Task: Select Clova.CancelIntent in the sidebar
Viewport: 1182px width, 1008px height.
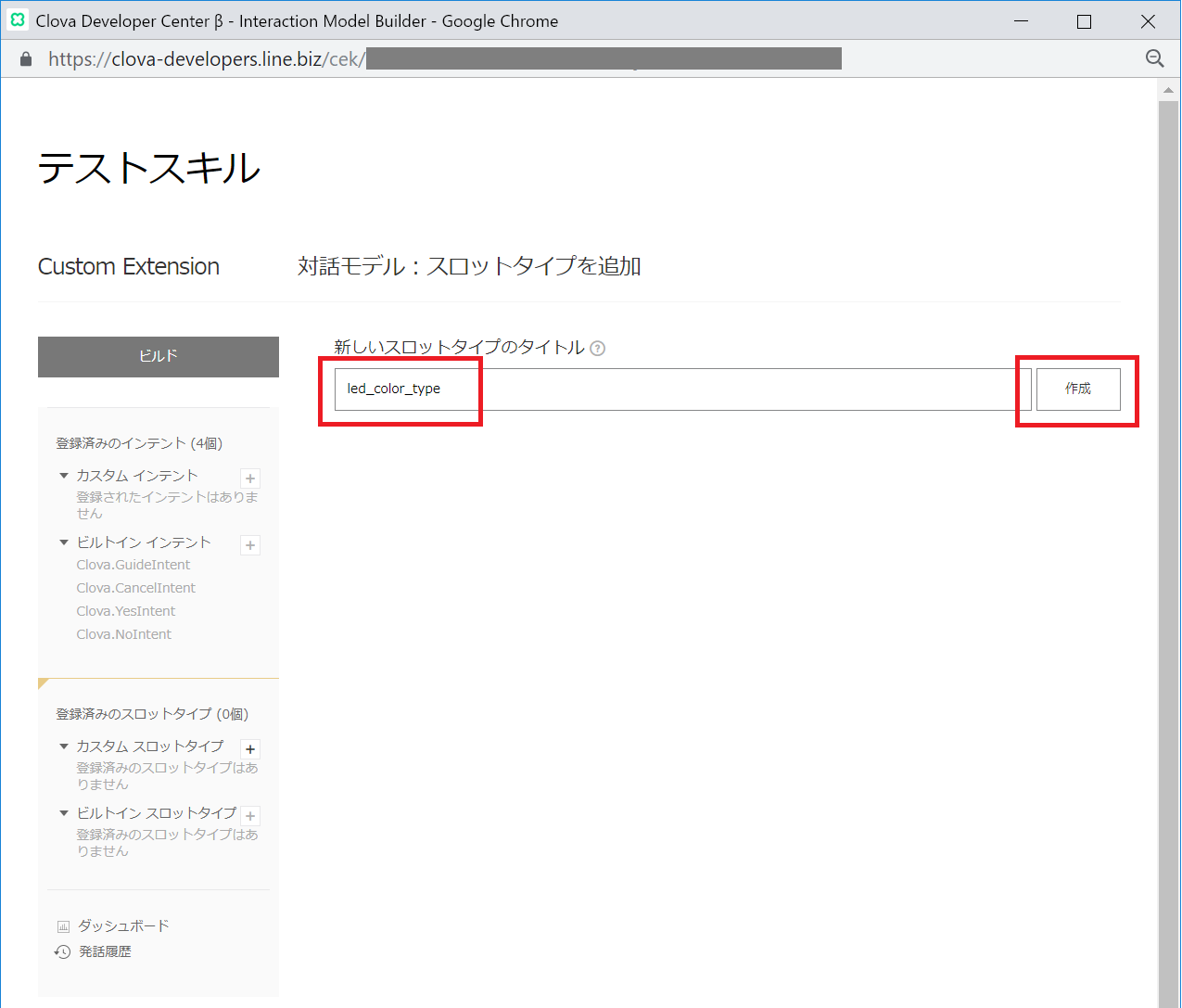Action: [136, 588]
